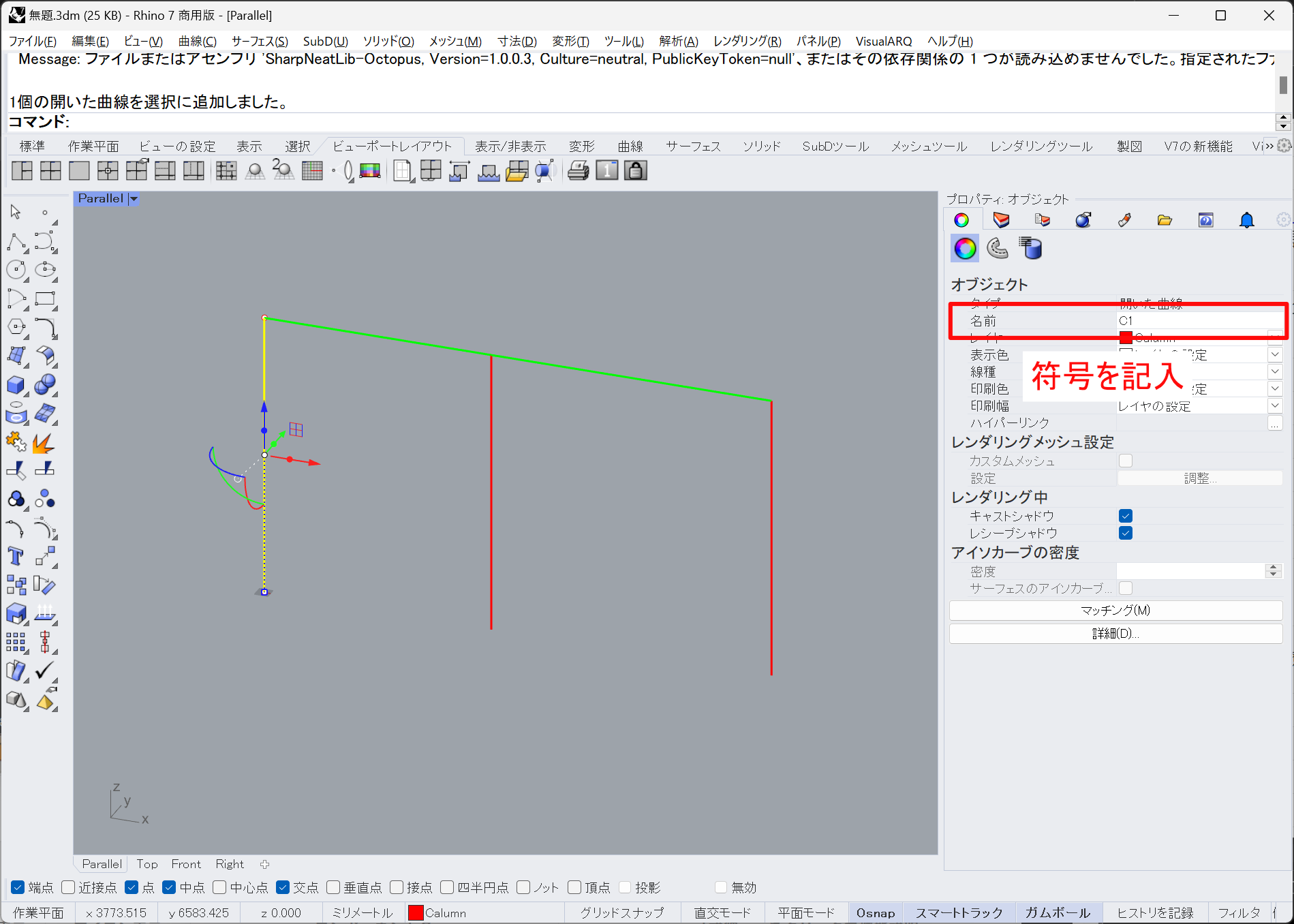This screenshot has height=924, width=1294.
Task: Click the 4 Viewports layout icon
Action: (50, 171)
